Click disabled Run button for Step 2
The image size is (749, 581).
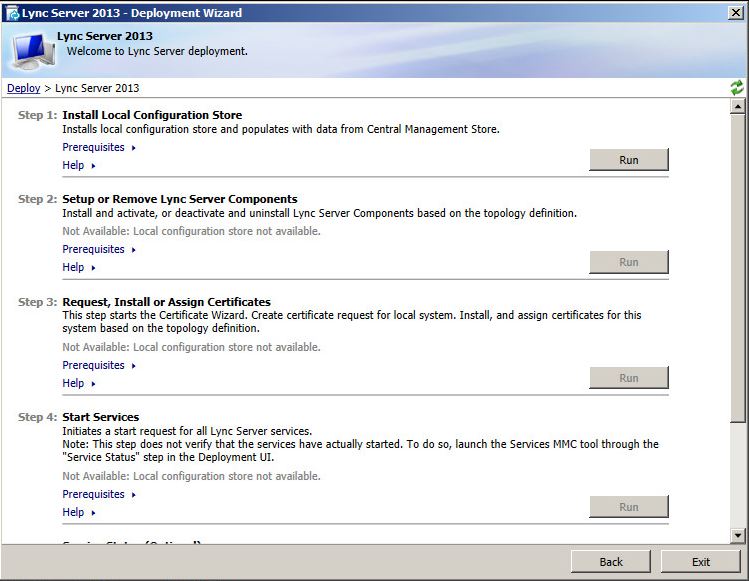tap(629, 262)
